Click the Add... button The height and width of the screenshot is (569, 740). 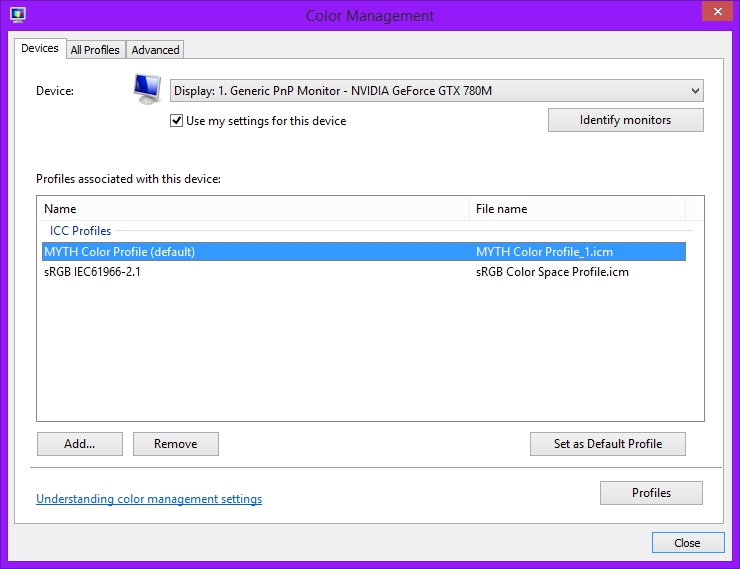click(x=80, y=444)
